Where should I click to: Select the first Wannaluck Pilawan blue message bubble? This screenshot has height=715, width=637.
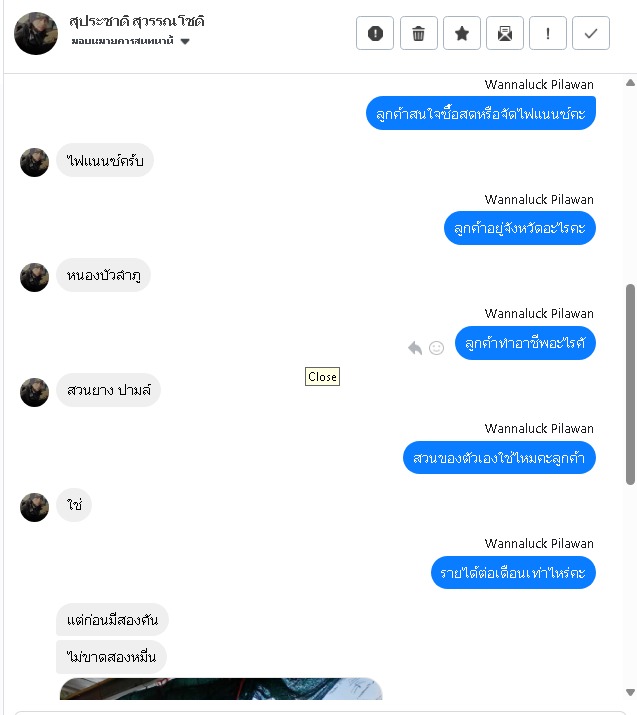pyautogui.click(x=481, y=113)
